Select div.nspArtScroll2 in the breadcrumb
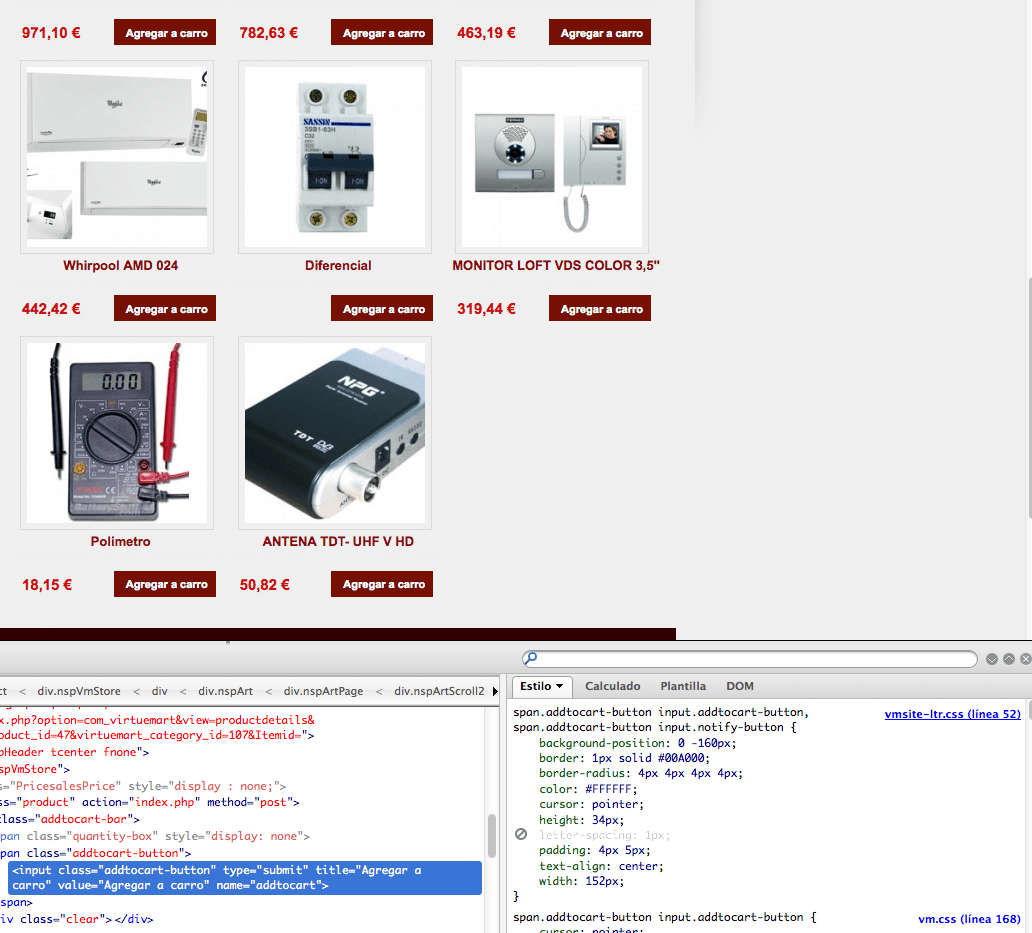Image resolution: width=1032 pixels, height=933 pixels. pos(439,691)
